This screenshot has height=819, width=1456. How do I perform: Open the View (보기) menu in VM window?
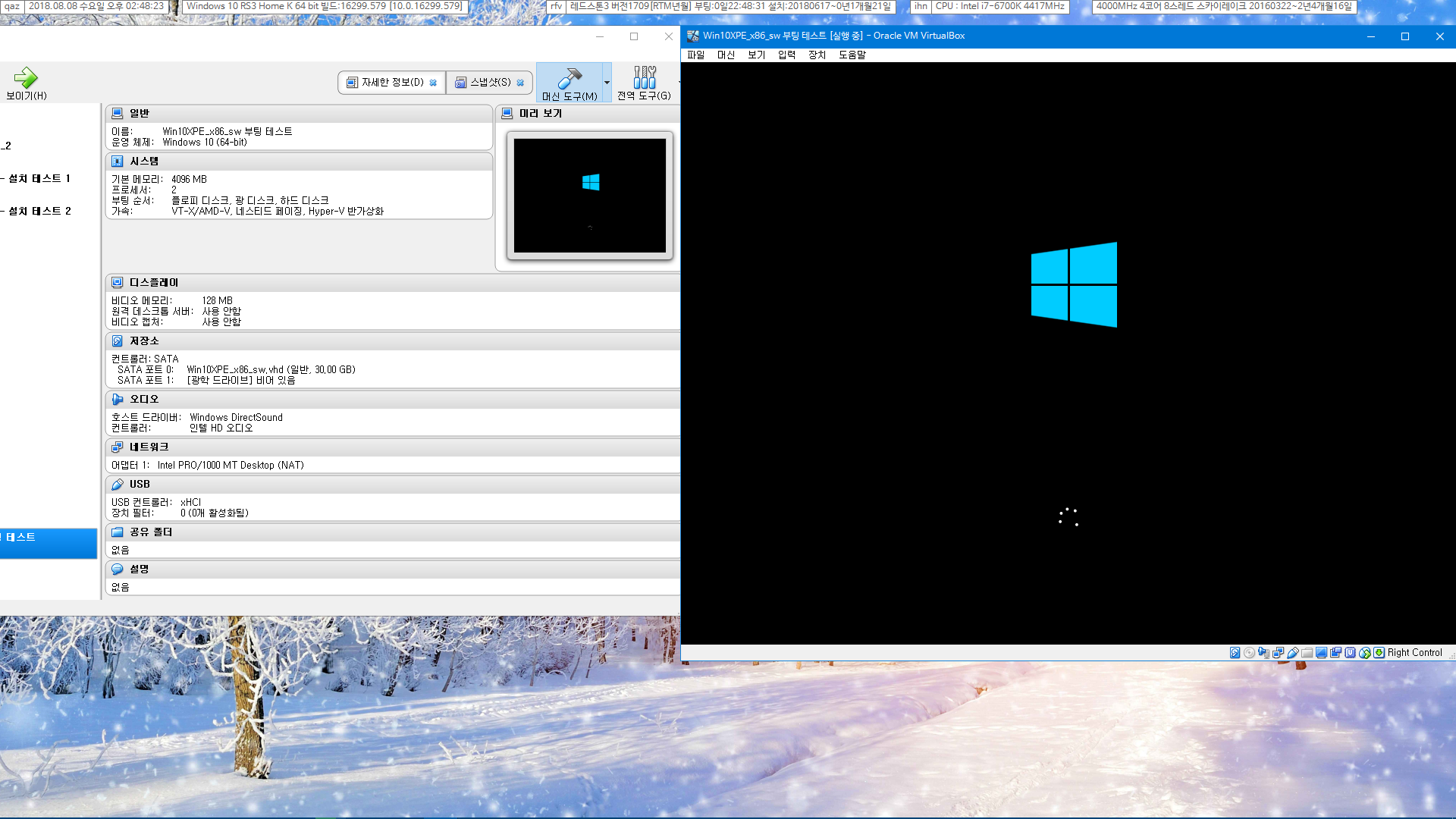point(756,55)
